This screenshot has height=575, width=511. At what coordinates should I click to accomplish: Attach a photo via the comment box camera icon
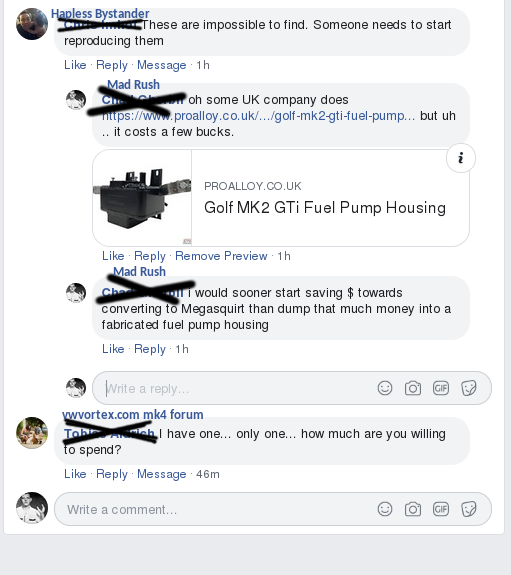point(413,509)
